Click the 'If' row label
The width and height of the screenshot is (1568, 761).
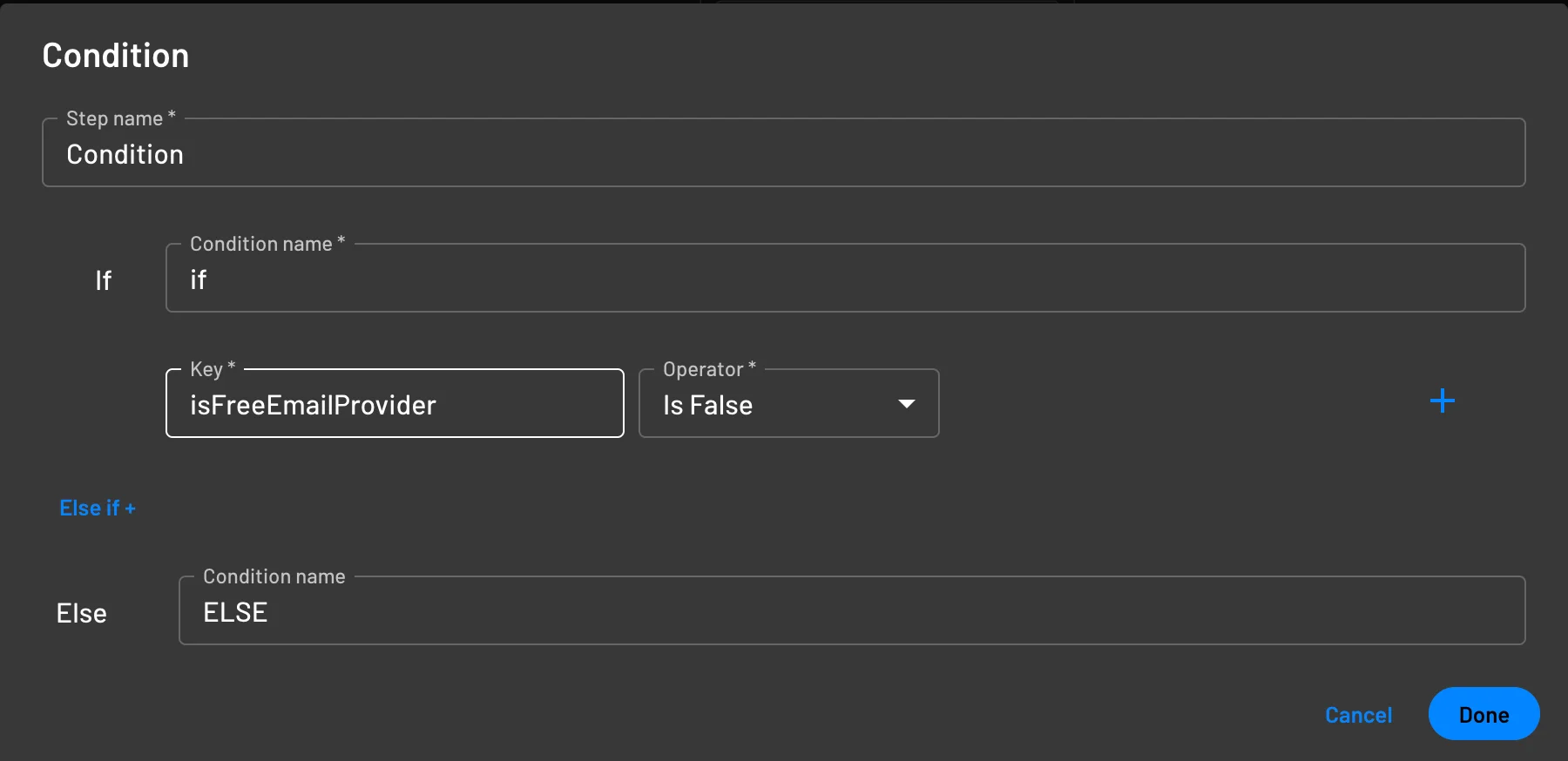pyautogui.click(x=103, y=280)
